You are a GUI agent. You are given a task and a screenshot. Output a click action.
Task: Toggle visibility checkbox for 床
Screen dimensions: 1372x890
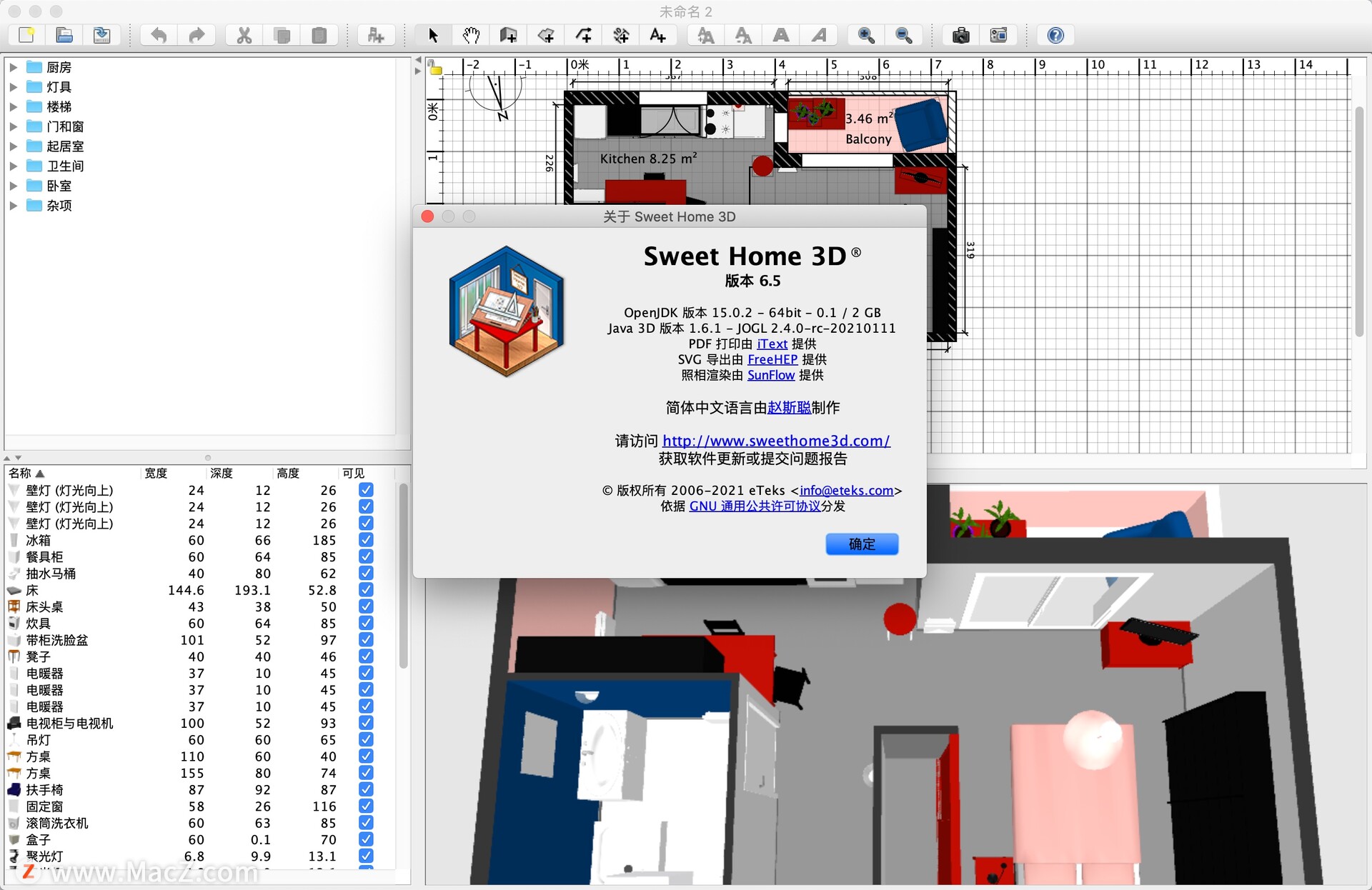[366, 590]
